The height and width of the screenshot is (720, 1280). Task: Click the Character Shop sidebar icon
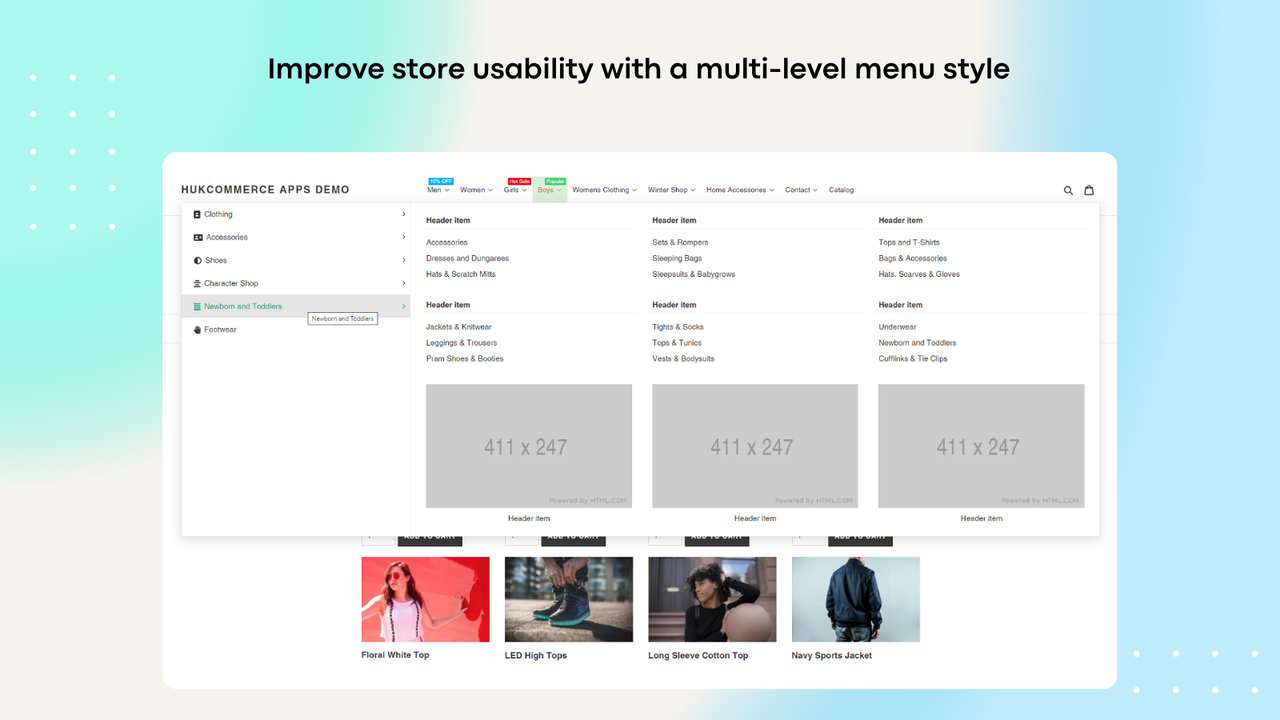pyautogui.click(x=197, y=283)
